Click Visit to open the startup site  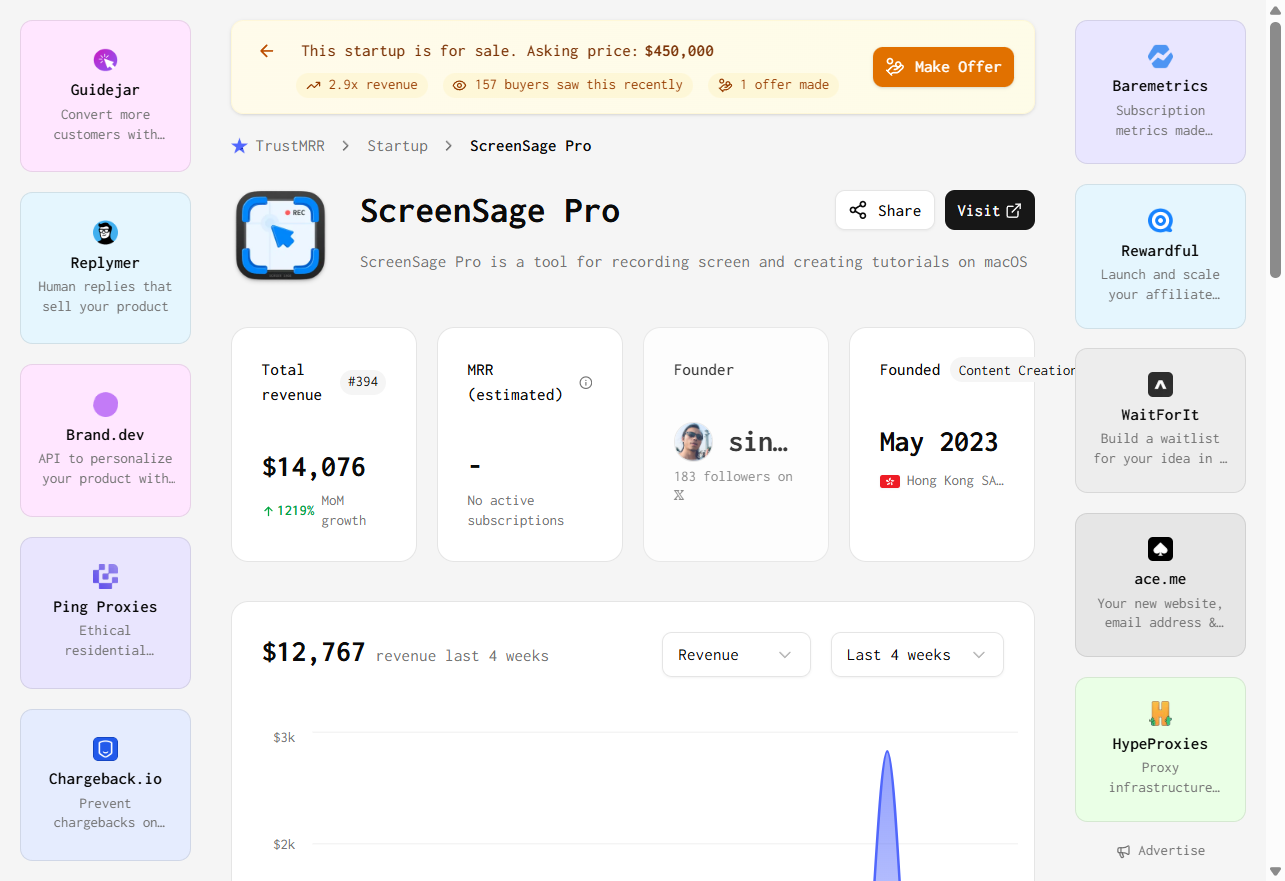tap(989, 210)
